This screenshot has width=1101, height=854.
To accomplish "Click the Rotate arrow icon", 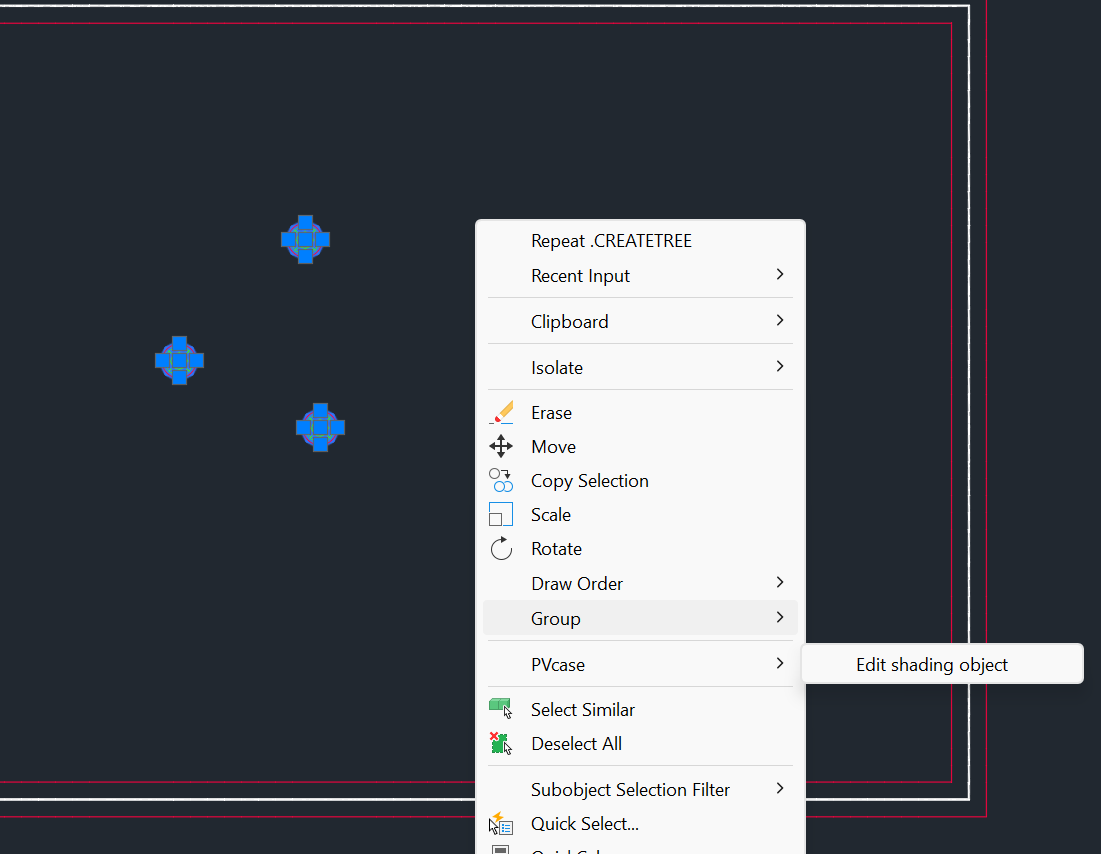I will (x=501, y=549).
